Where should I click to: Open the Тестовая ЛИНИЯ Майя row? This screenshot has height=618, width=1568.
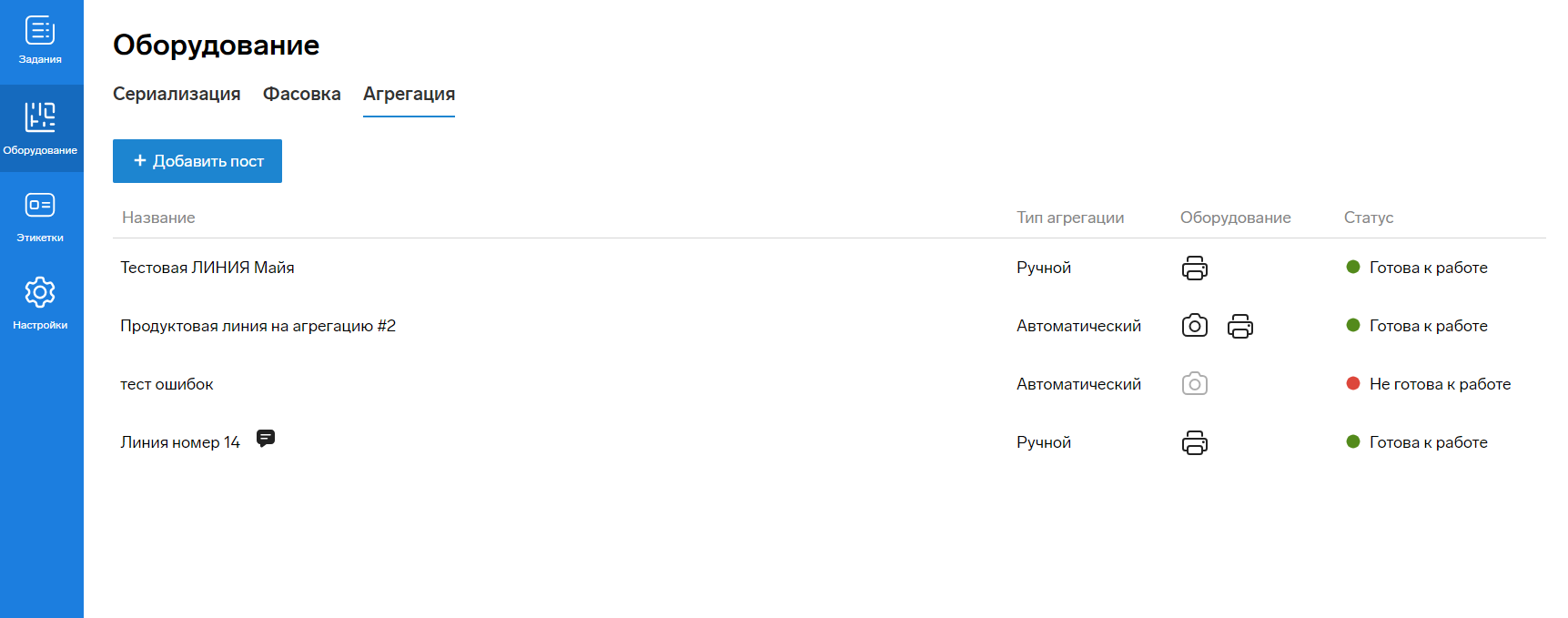tap(207, 268)
